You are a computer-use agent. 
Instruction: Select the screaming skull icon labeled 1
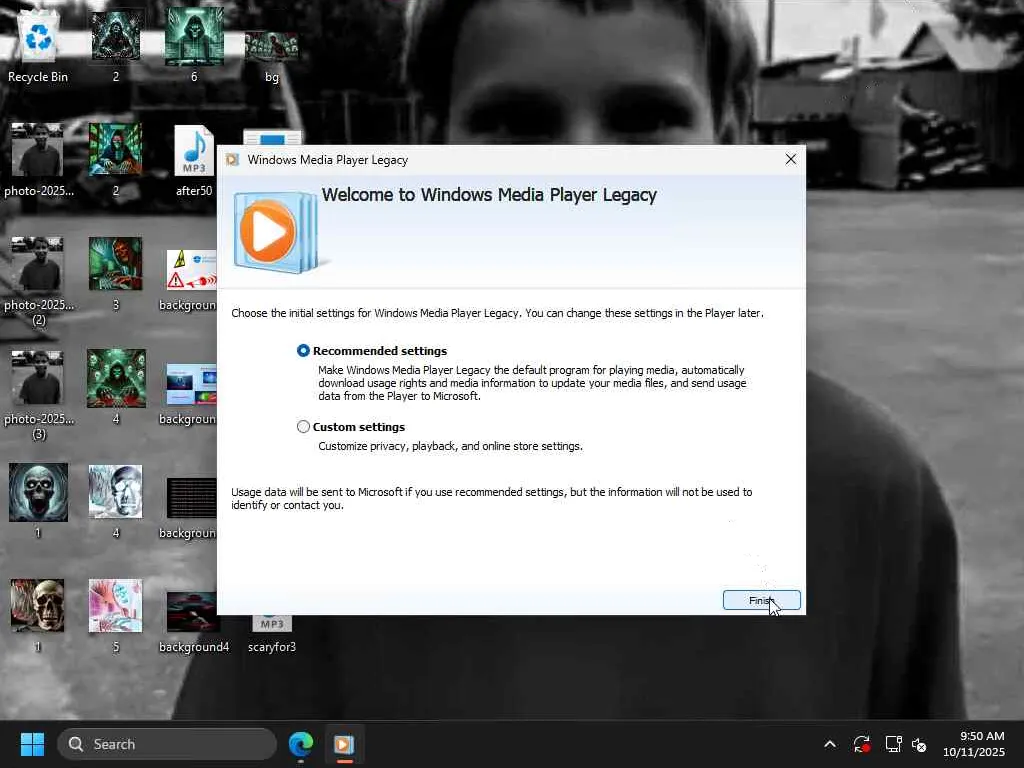38,502
